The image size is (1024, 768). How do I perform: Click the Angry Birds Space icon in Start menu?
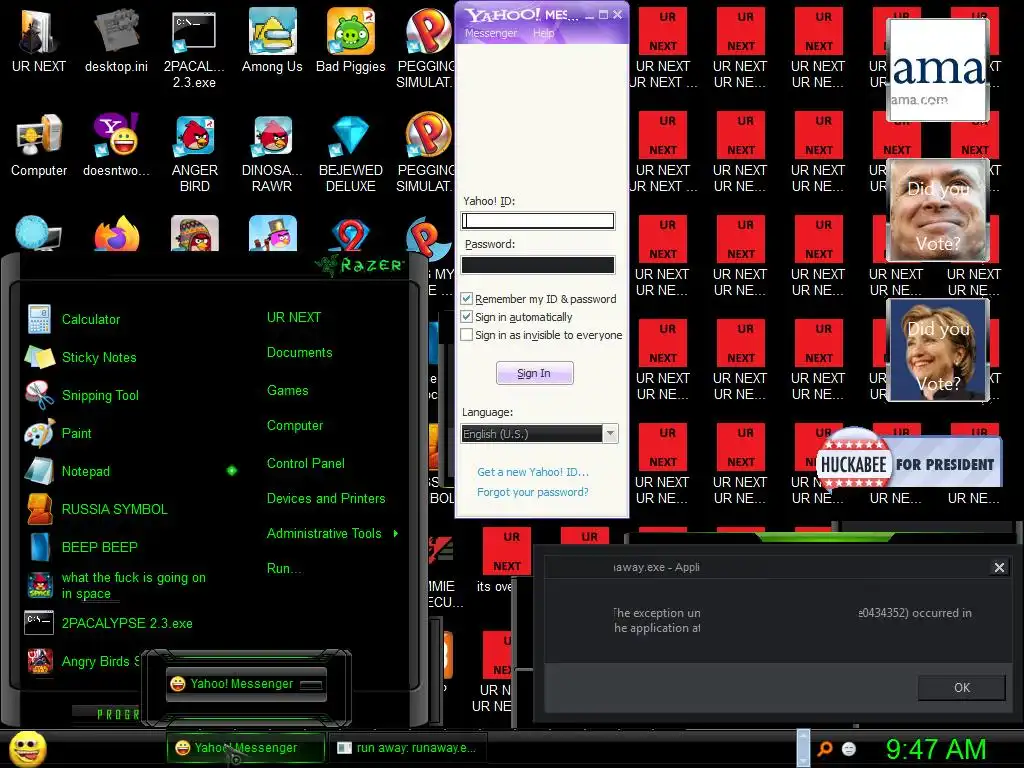39,584
